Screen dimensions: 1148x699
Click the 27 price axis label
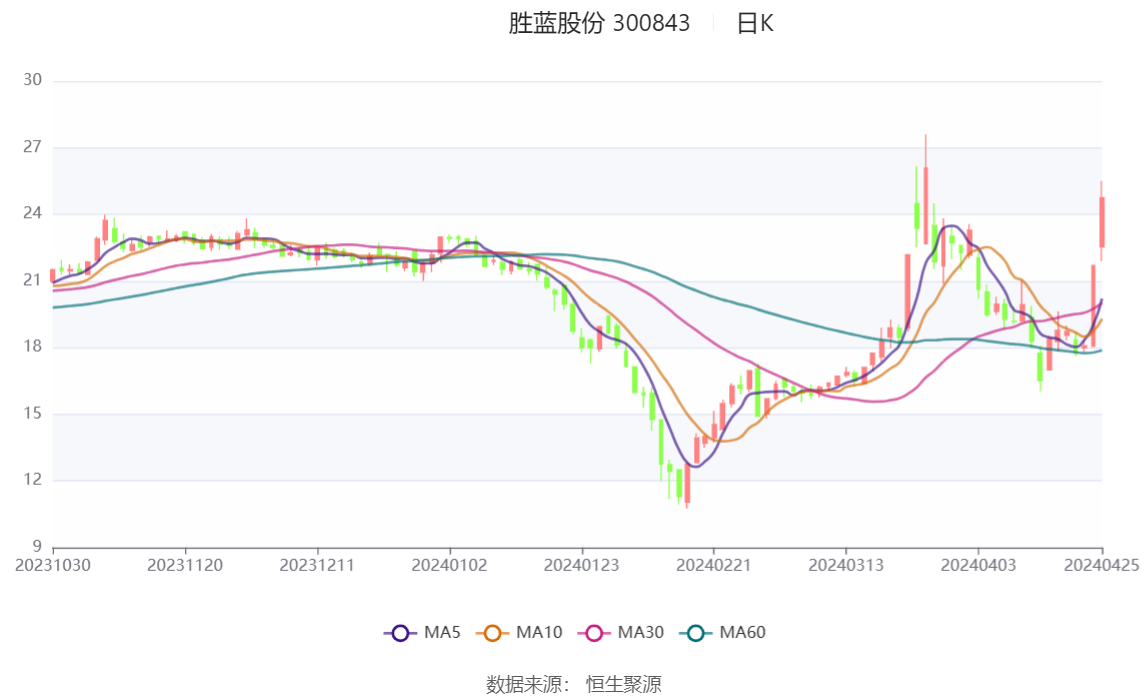[x=32, y=146]
